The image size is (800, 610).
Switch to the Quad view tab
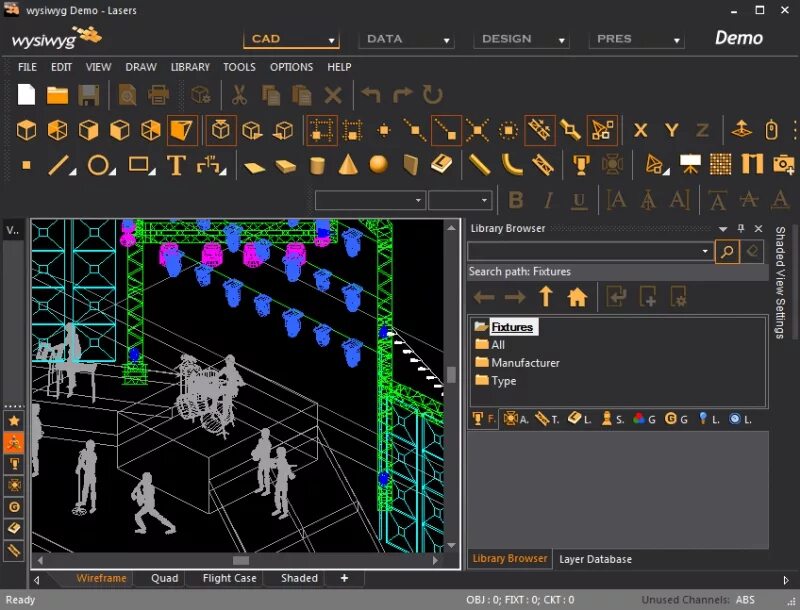coord(164,578)
